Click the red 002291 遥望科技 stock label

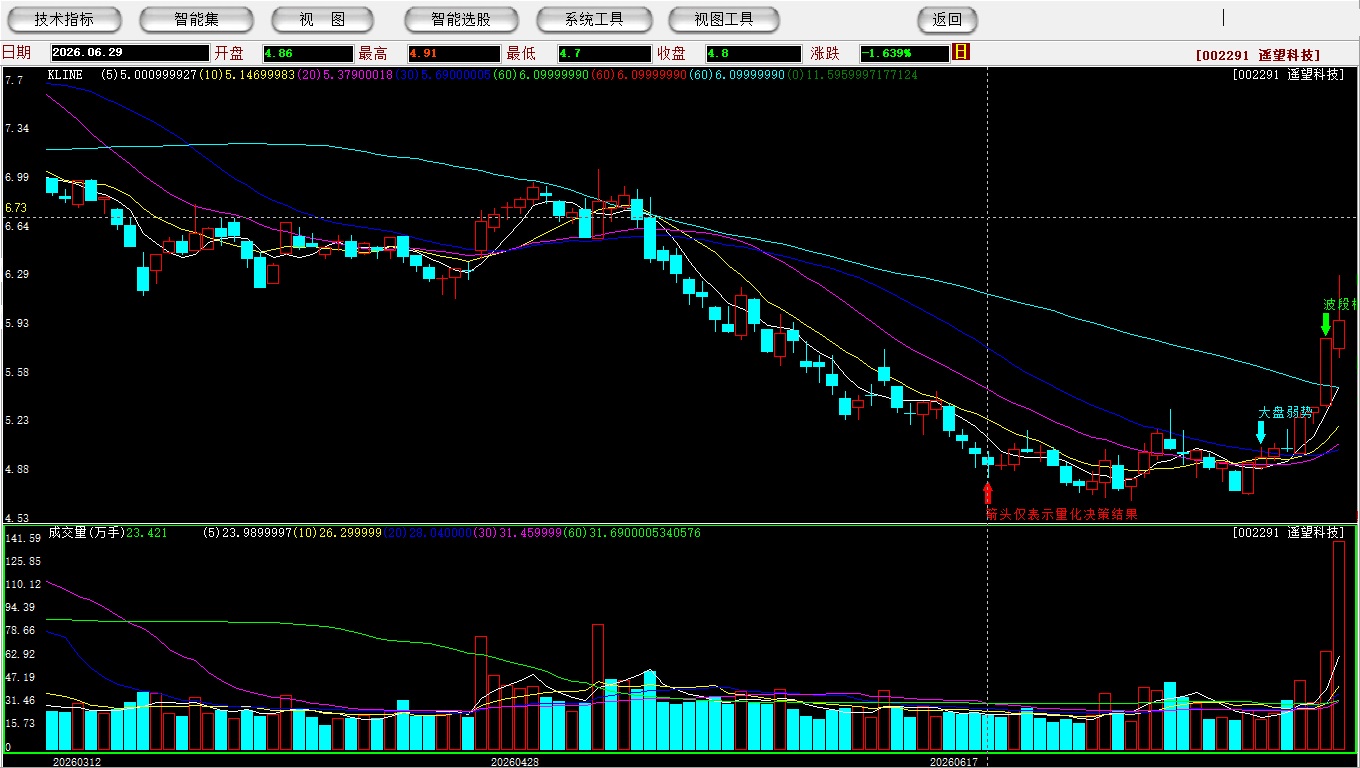[1257, 55]
